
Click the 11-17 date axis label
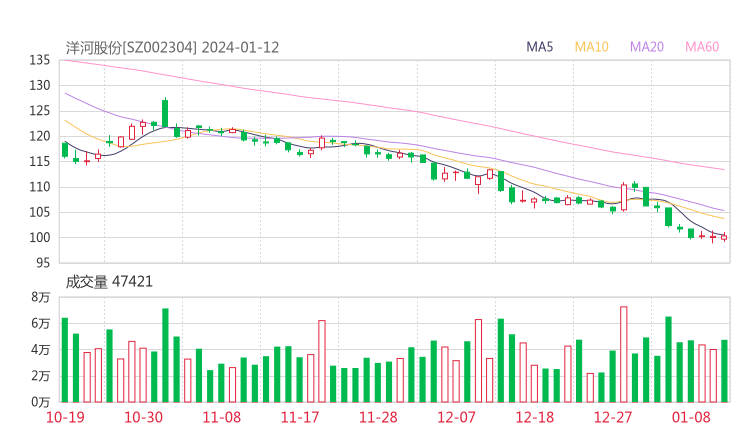tap(300, 417)
